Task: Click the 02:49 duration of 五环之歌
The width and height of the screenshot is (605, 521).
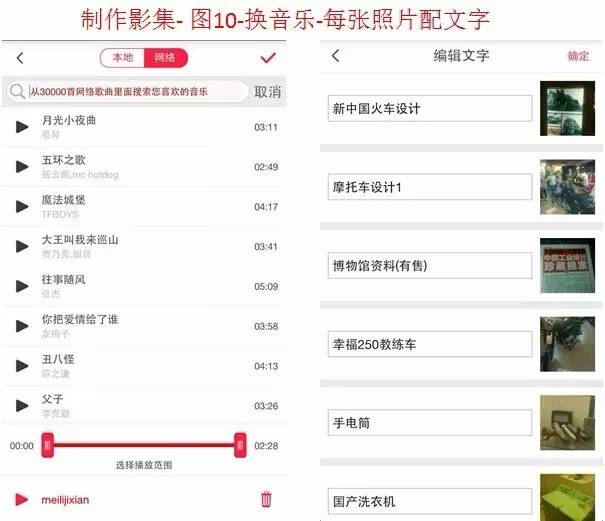Action: click(x=266, y=167)
